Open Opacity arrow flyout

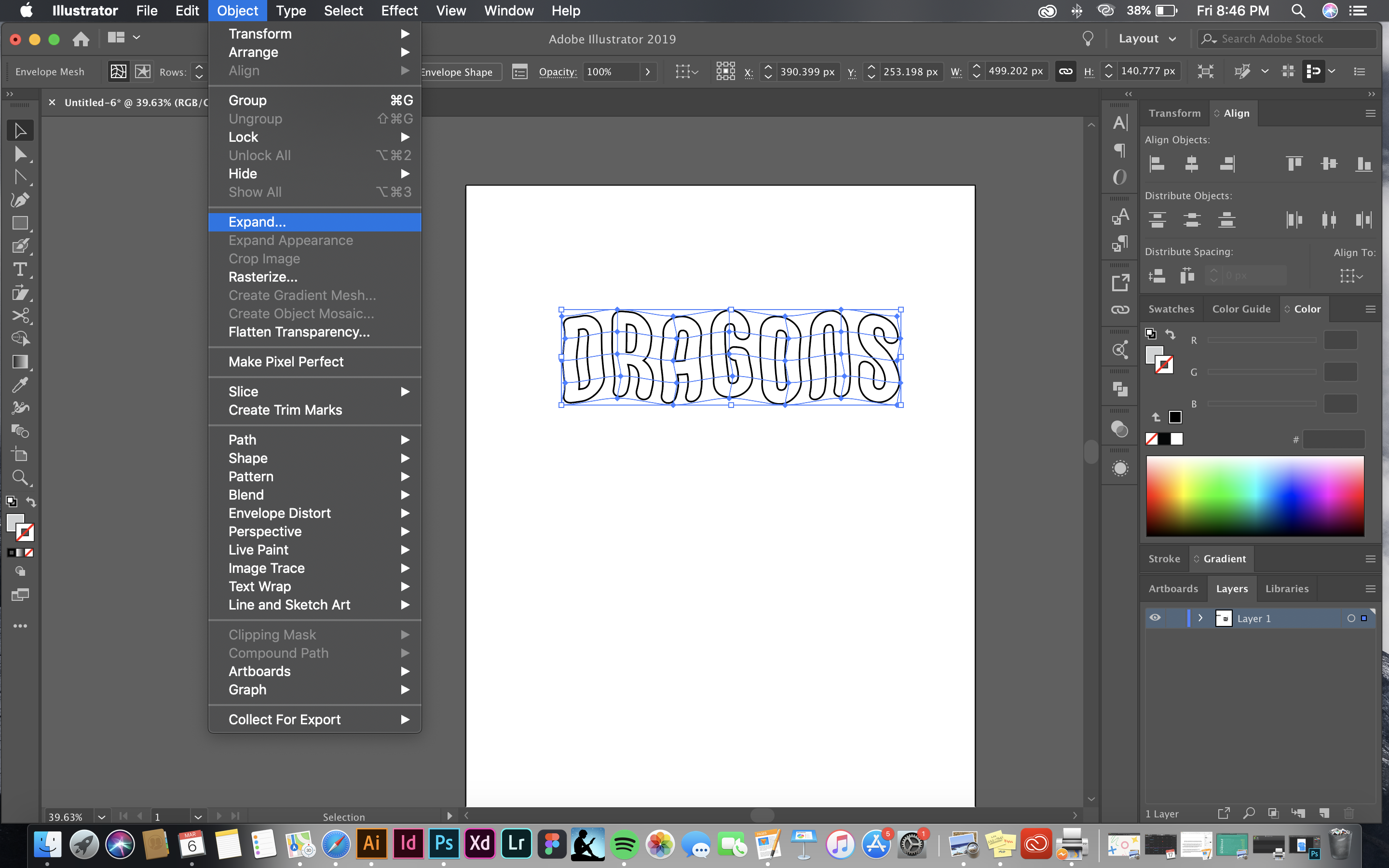(648, 72)
